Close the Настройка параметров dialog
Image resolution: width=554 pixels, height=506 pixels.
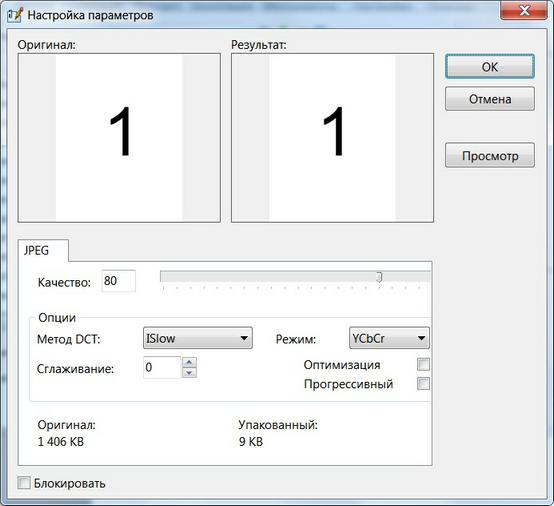[x=524, y=11]
